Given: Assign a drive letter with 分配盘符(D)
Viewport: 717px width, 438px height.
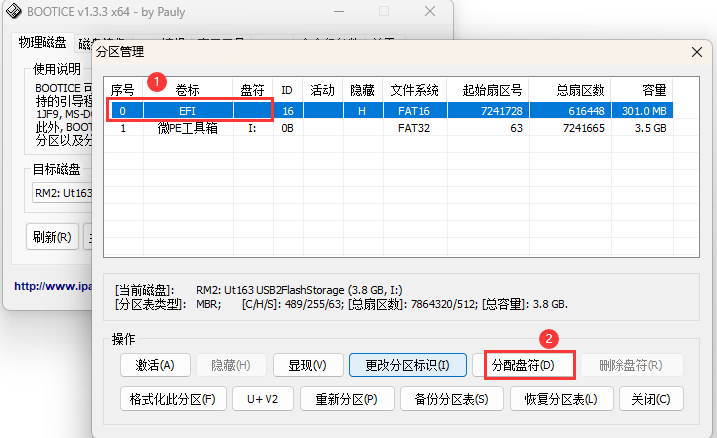Looking at the screenshot, I should 529,366.
